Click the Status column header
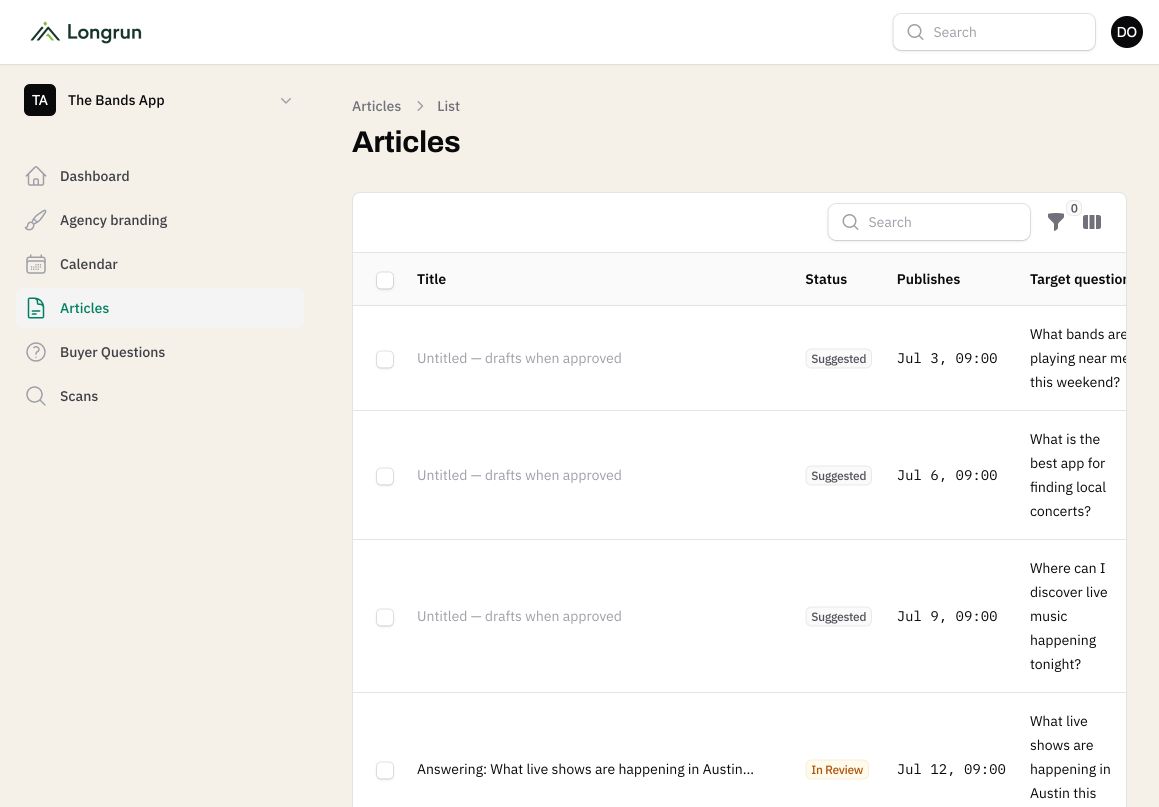 826,279
